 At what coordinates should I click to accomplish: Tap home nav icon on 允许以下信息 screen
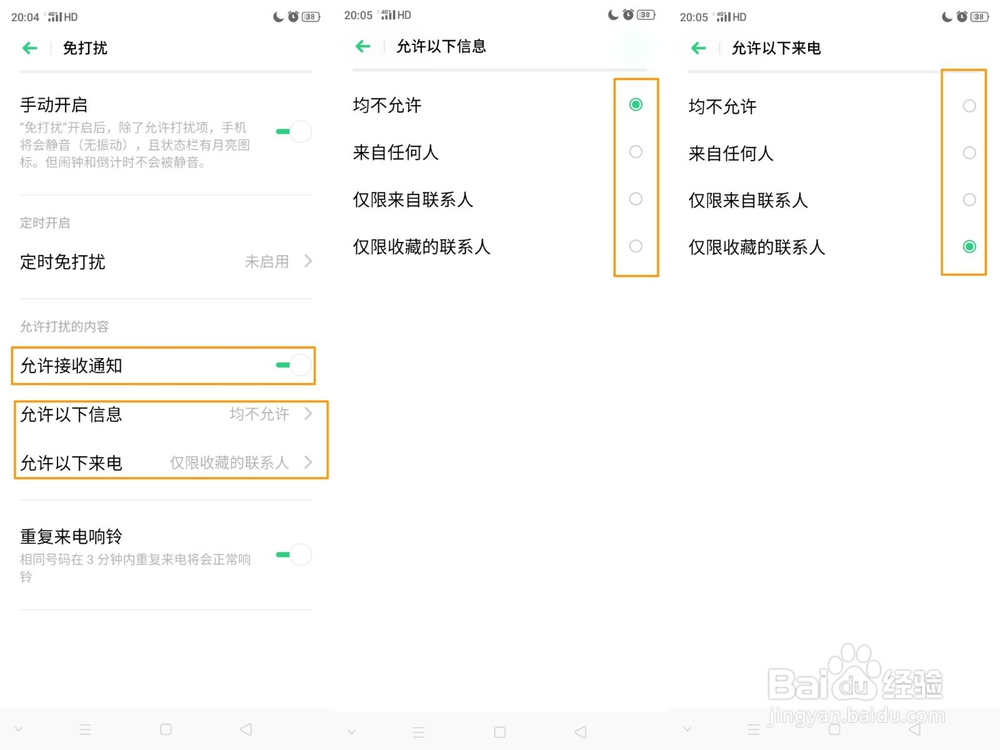(x=500, y=732)
